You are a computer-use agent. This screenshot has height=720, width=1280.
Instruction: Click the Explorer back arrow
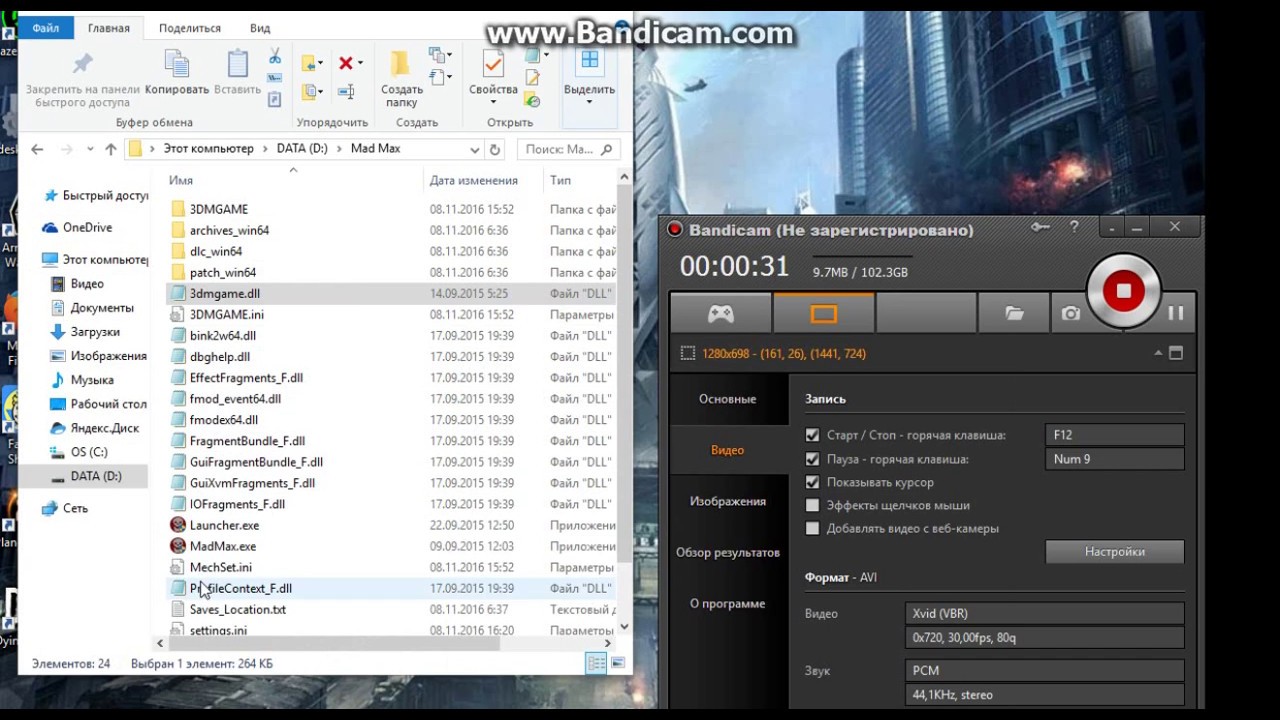click(x=37, y=149)
